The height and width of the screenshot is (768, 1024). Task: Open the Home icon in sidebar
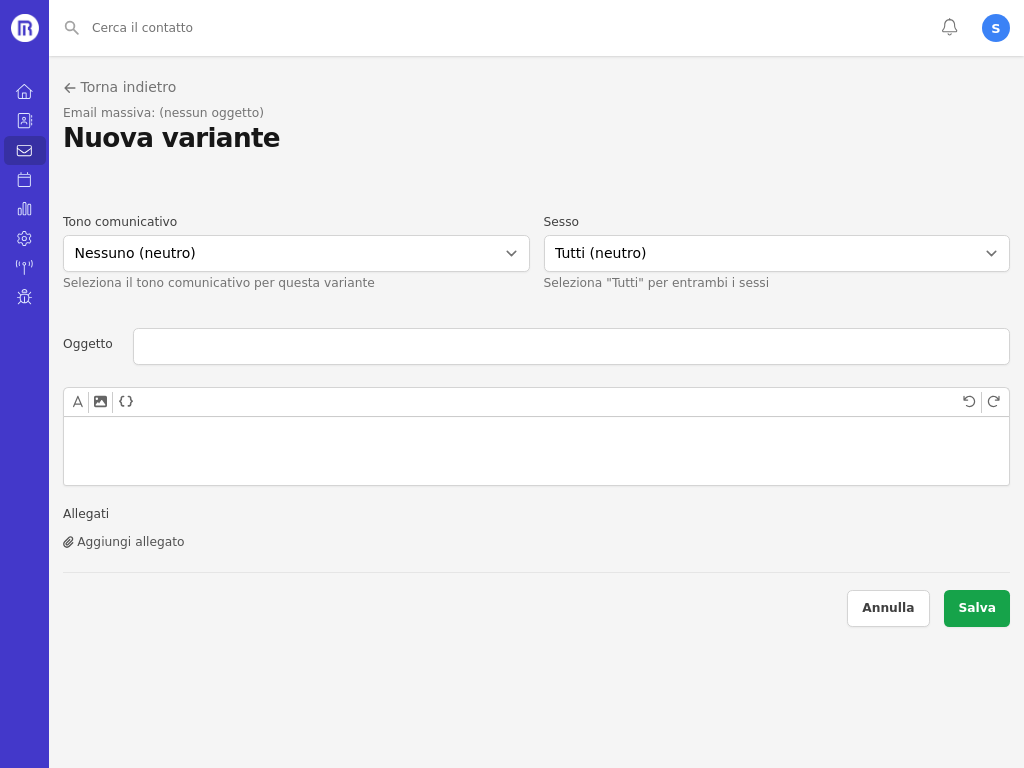tap(24, 92)
